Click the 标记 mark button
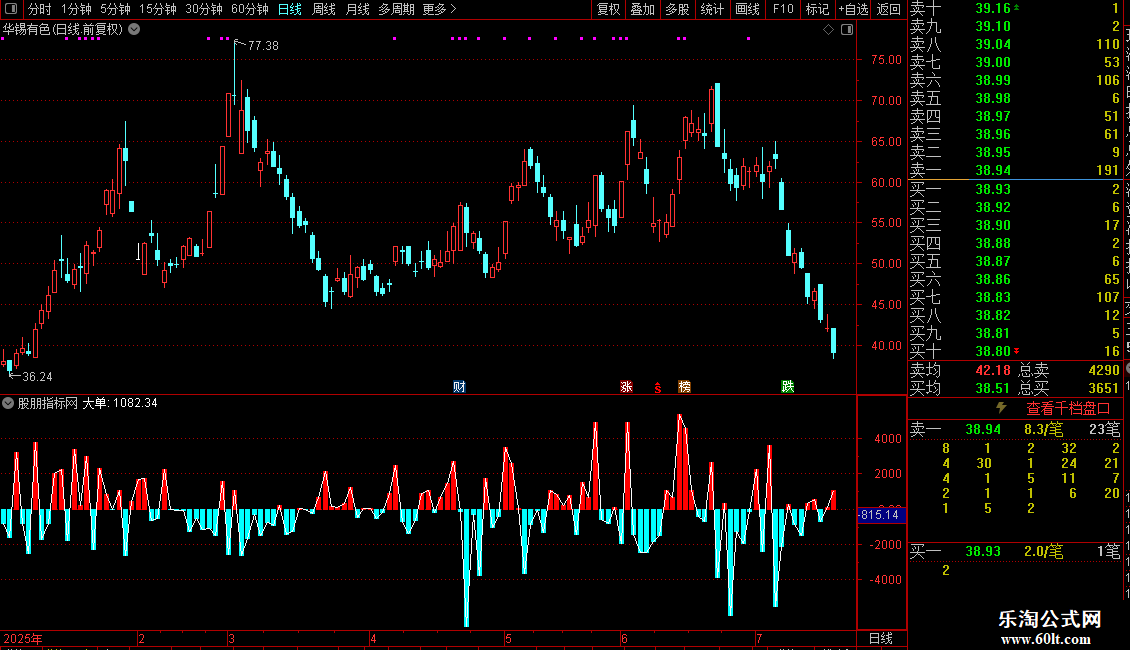 coord(817,9)
